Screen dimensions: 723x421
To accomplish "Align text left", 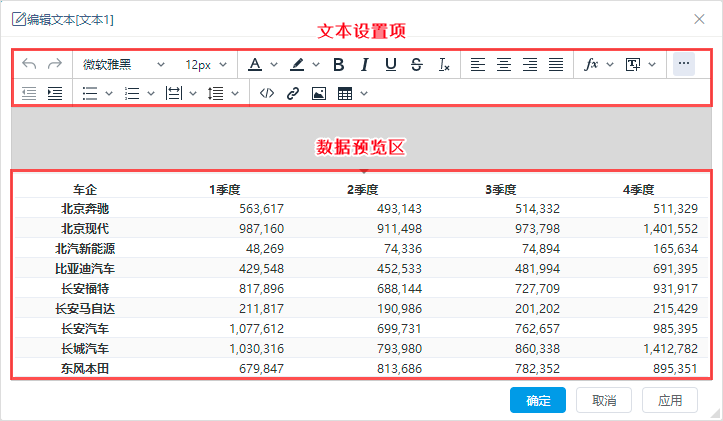I will tap(478, 65).
